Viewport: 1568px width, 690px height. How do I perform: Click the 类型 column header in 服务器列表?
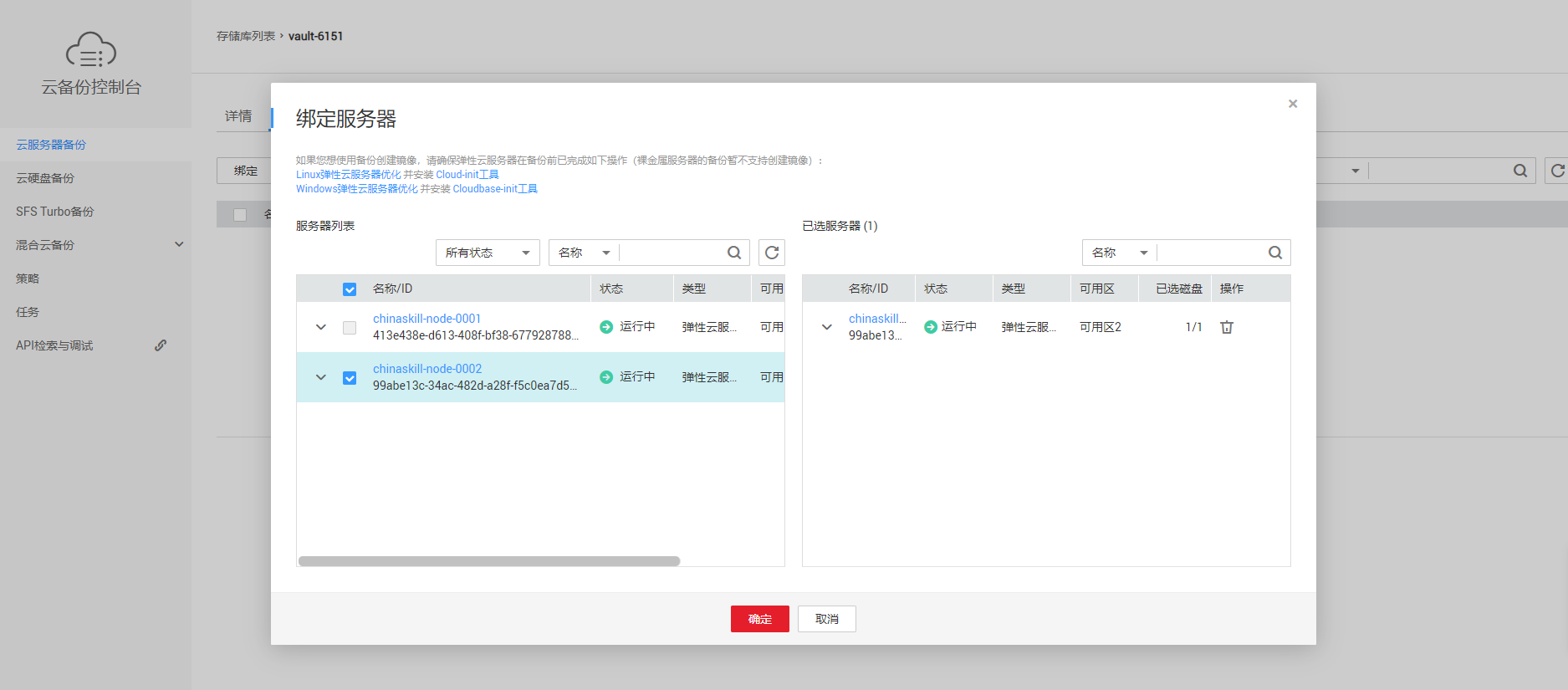pyautogui.click(x=694, y=289)
